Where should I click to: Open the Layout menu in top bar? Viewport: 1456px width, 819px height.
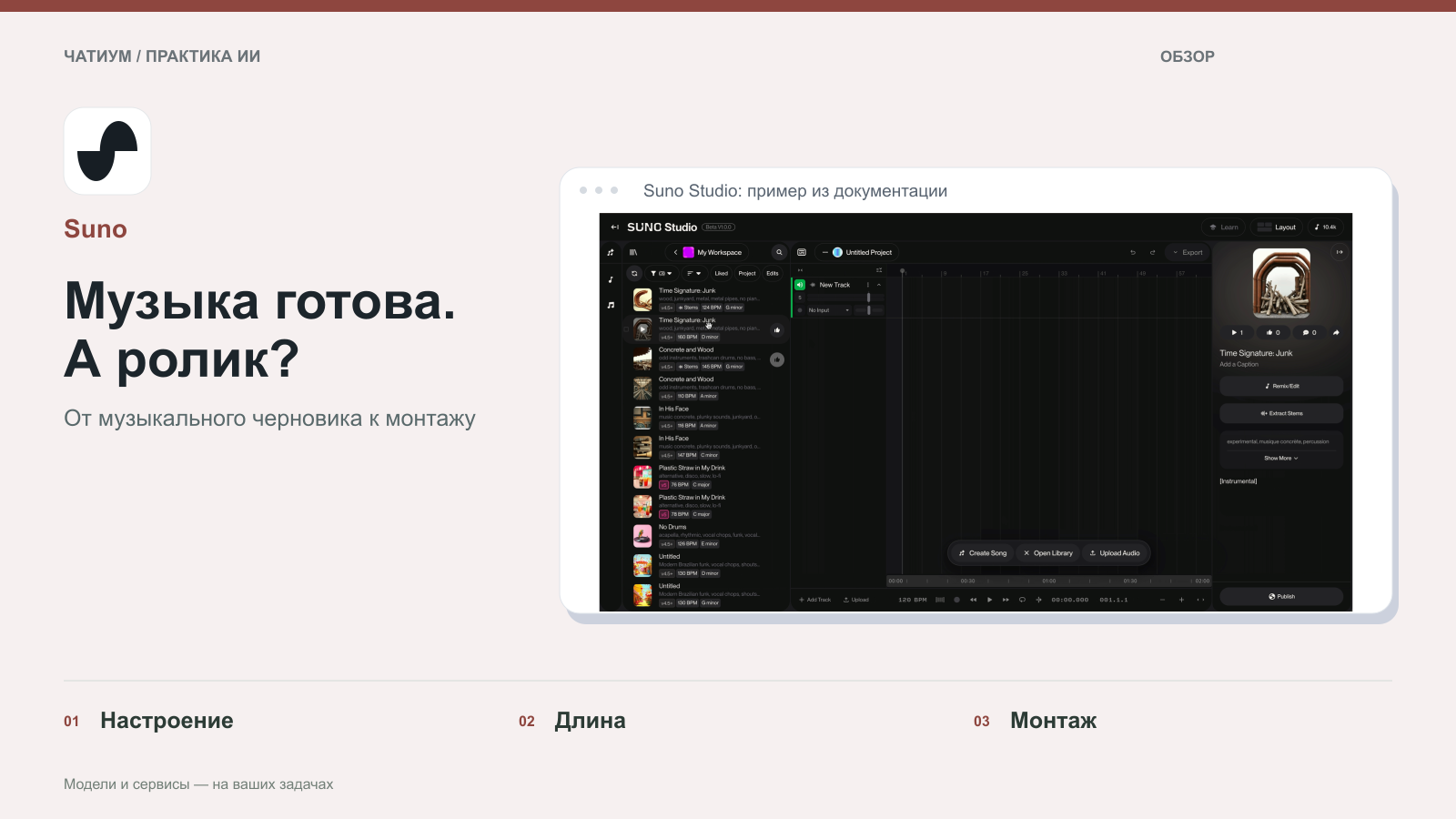click(x=1277, y=227)
